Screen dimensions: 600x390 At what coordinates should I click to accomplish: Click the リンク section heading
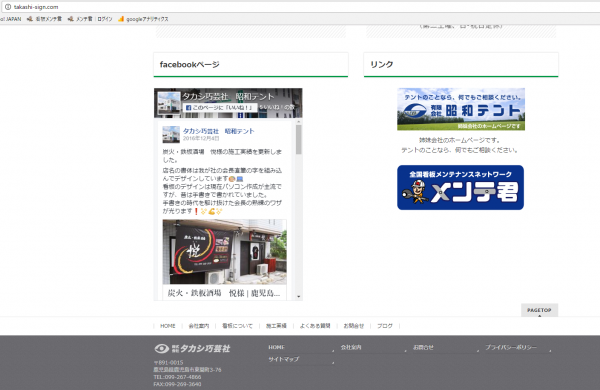[x=382, y=65]
